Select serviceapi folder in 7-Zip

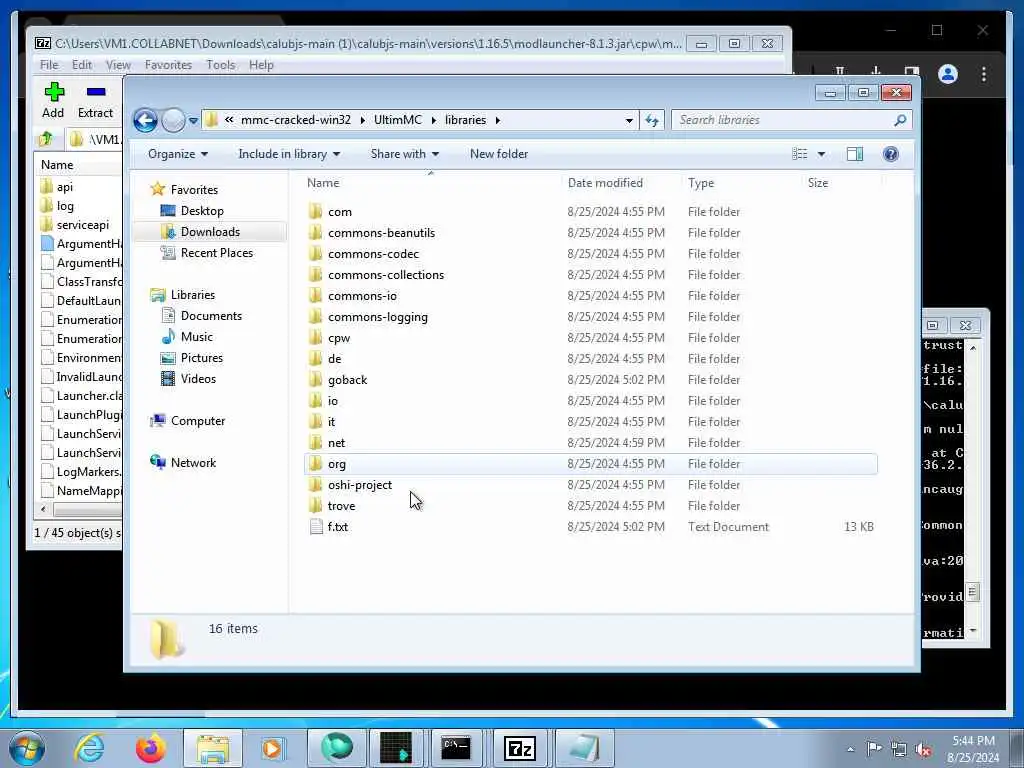coord(82,225)
